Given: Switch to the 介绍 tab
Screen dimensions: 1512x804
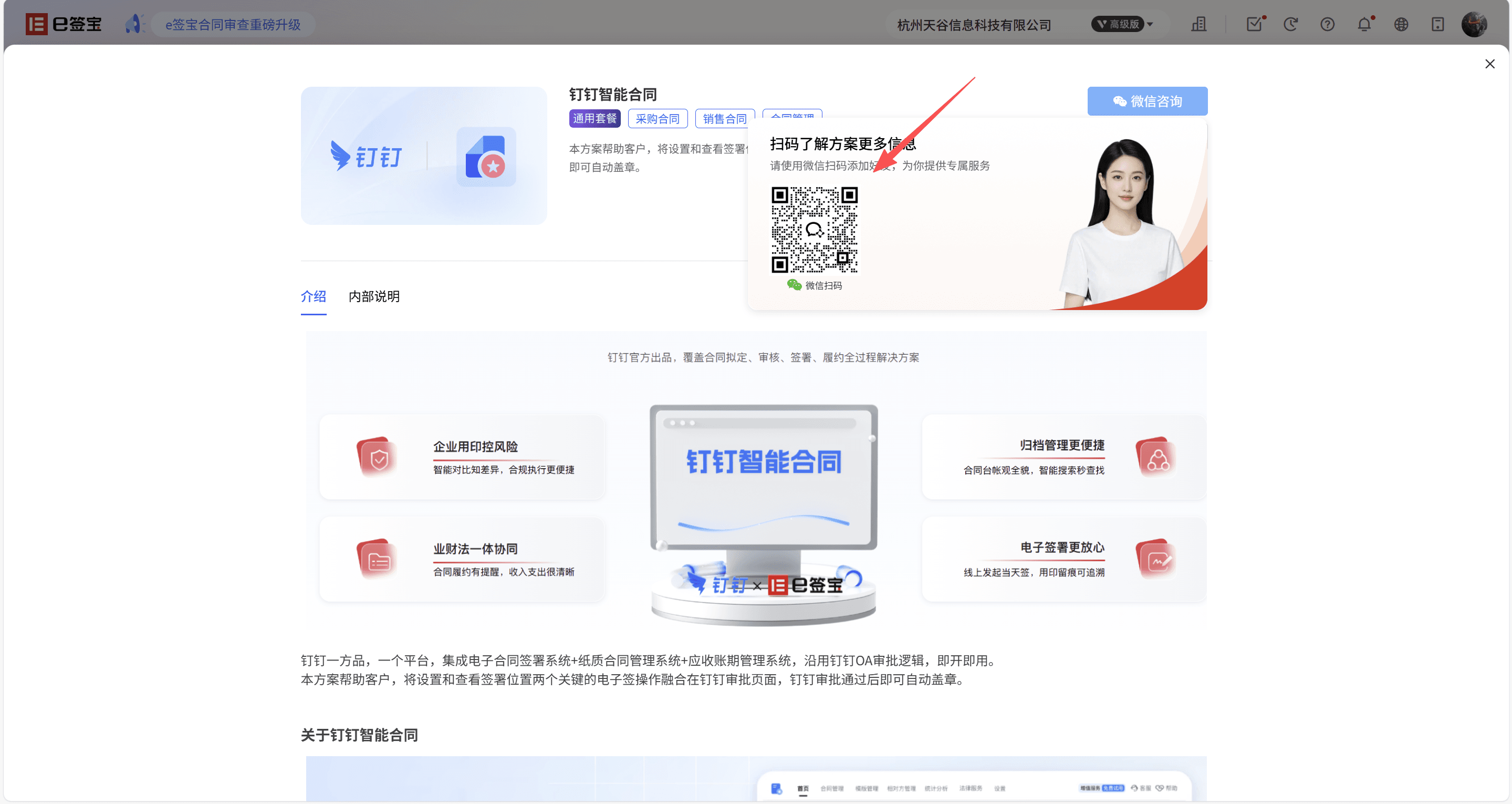Looking at the screenshot, I should click(314, 296).
